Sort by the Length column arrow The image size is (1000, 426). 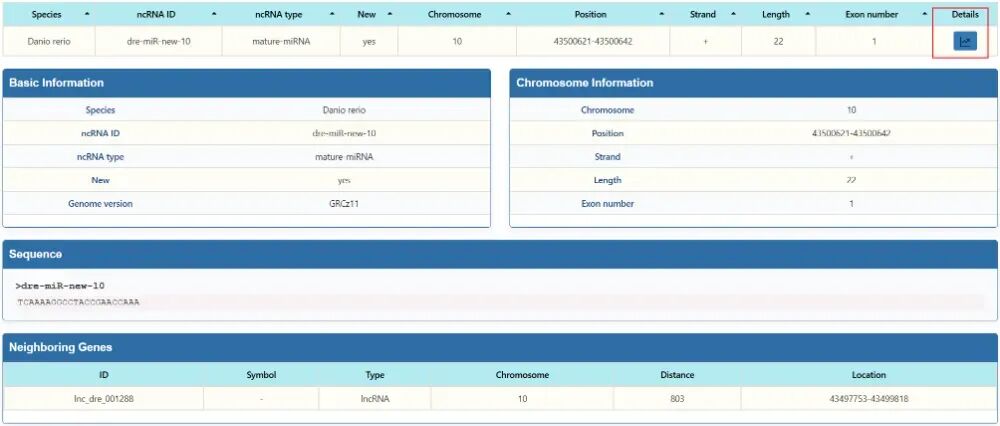click(x=807, y=14)
